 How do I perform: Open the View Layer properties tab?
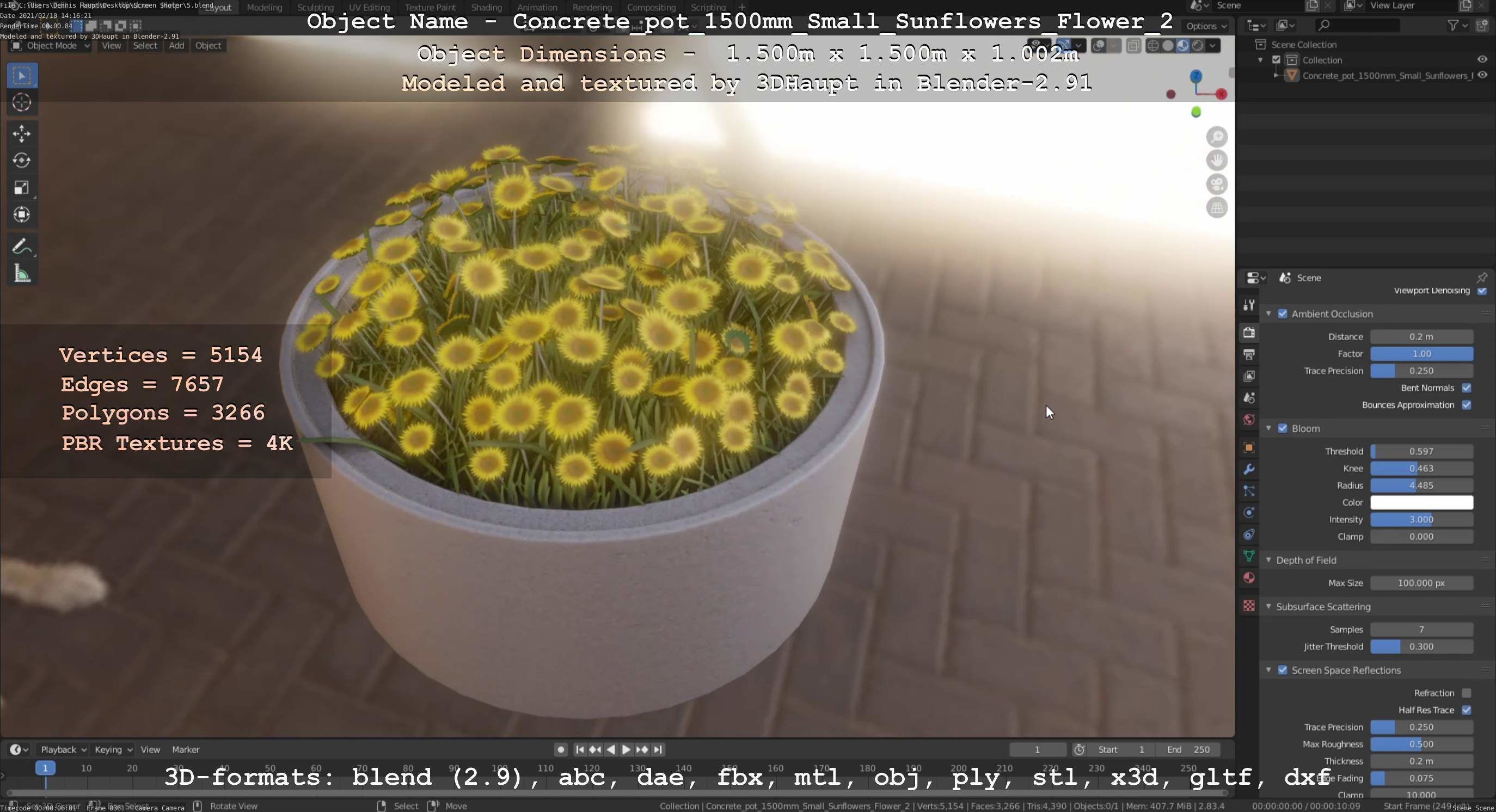1249,376
